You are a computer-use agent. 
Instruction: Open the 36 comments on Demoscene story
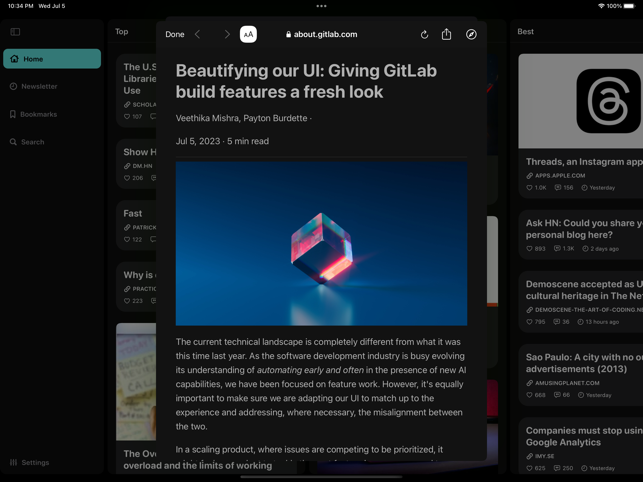coord(561,322)
